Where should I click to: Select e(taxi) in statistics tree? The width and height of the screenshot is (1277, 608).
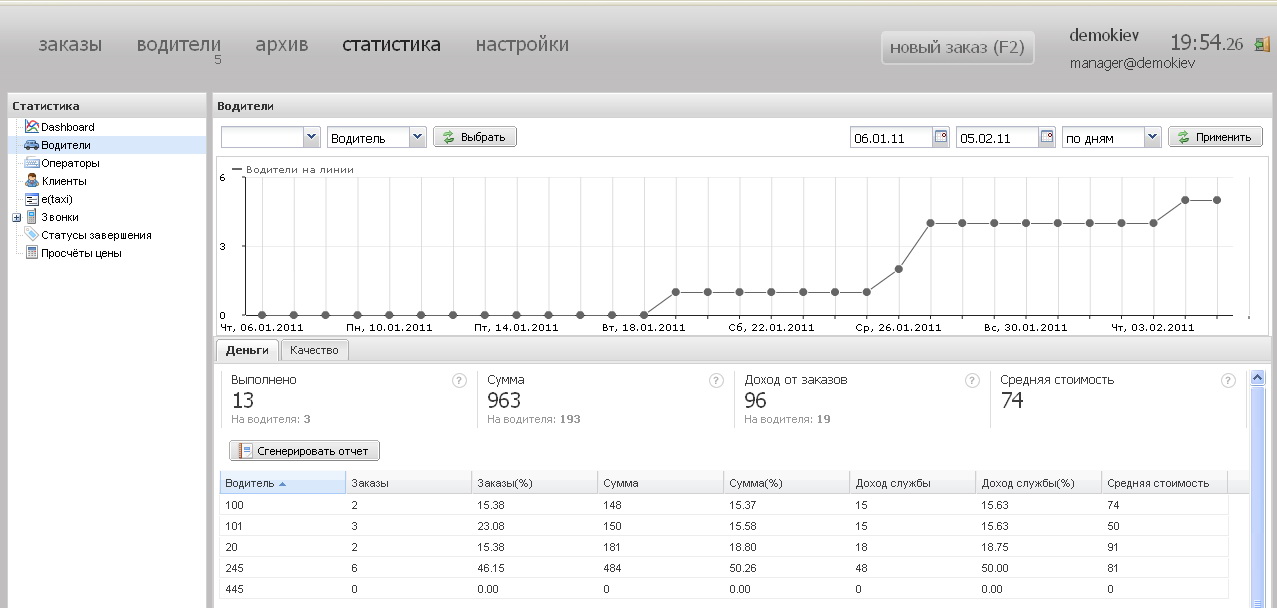pos(57,199)
